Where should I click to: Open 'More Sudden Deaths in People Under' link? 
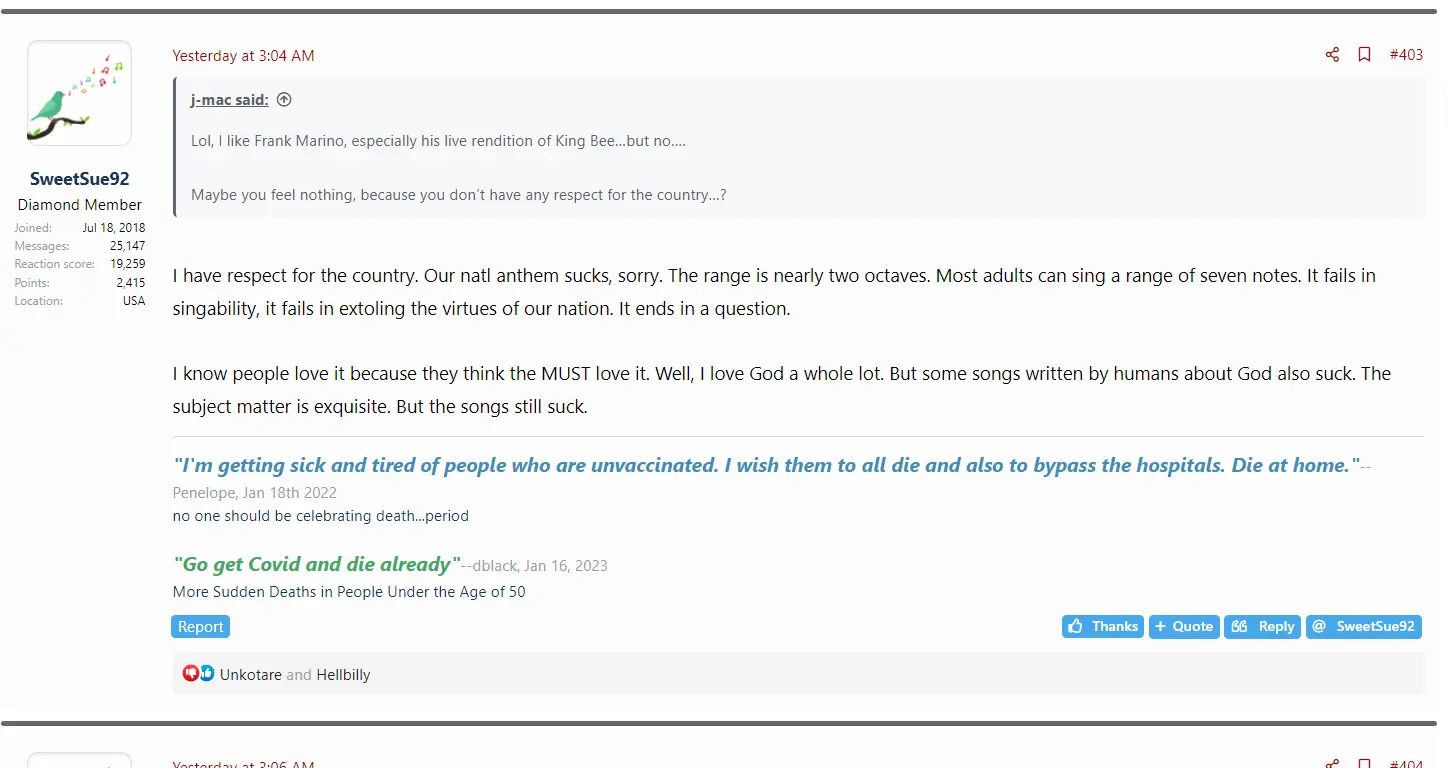coord(348,592)
